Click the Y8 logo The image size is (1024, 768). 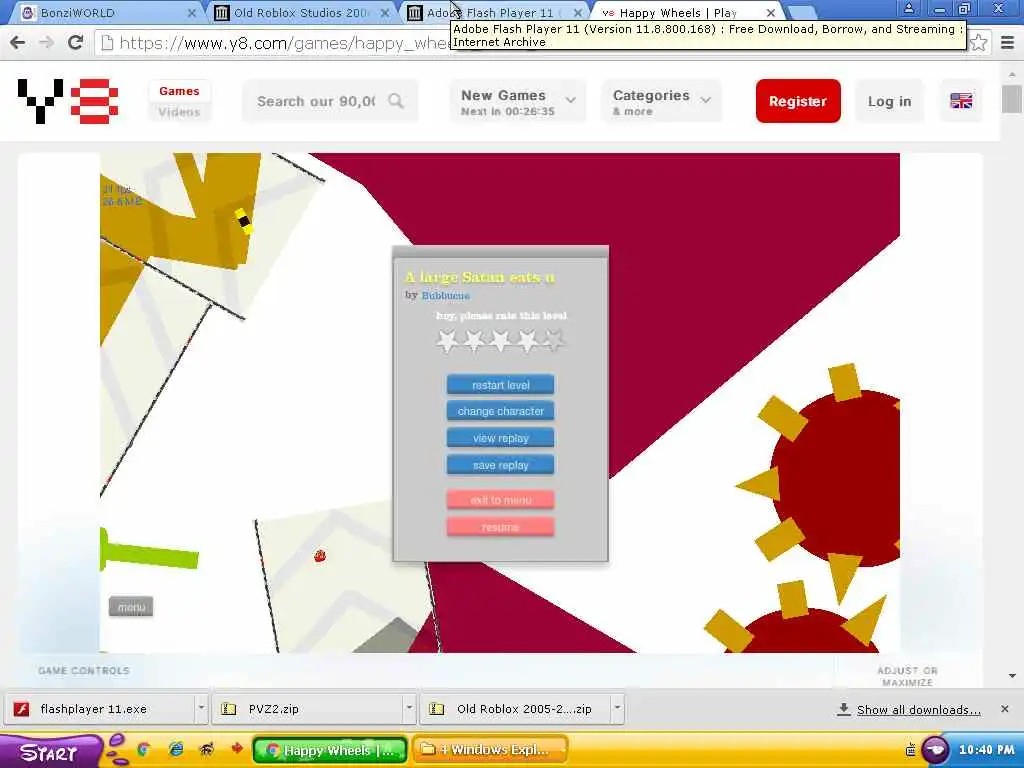coord(68,101)
